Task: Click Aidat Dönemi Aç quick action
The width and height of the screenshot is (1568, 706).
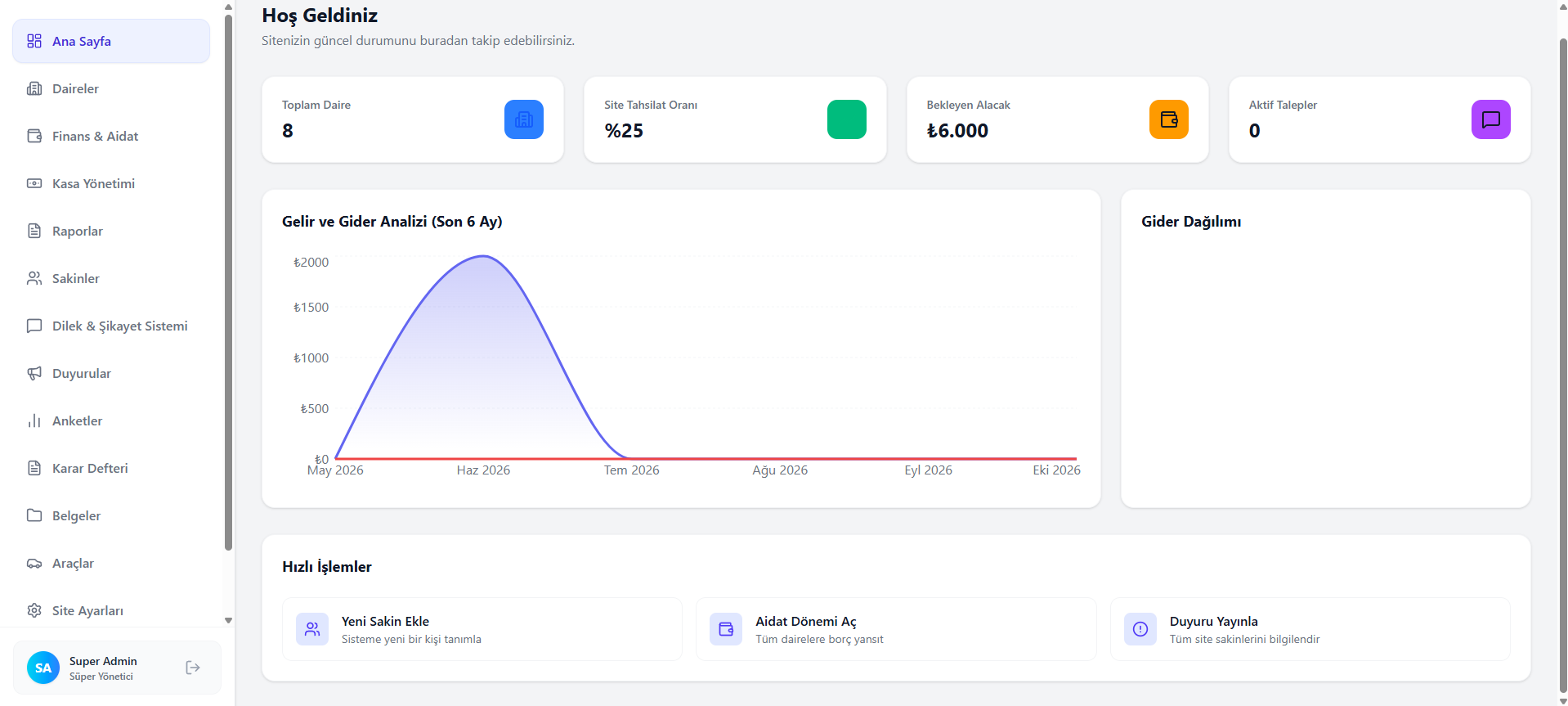Action: (896, 629)
